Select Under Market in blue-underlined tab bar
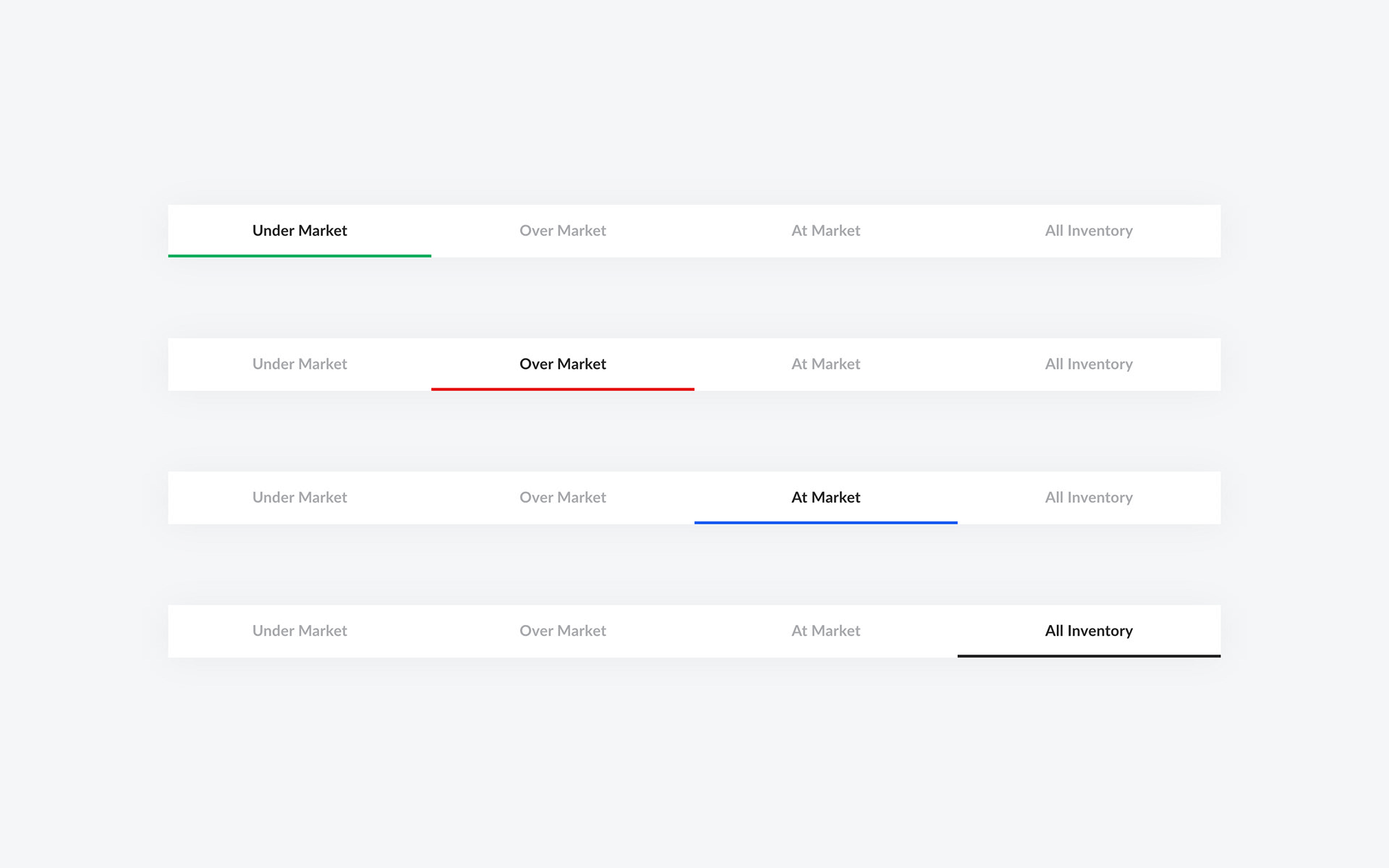Image resolution: width=1389 pixels, height=868 pixels. 300,498
